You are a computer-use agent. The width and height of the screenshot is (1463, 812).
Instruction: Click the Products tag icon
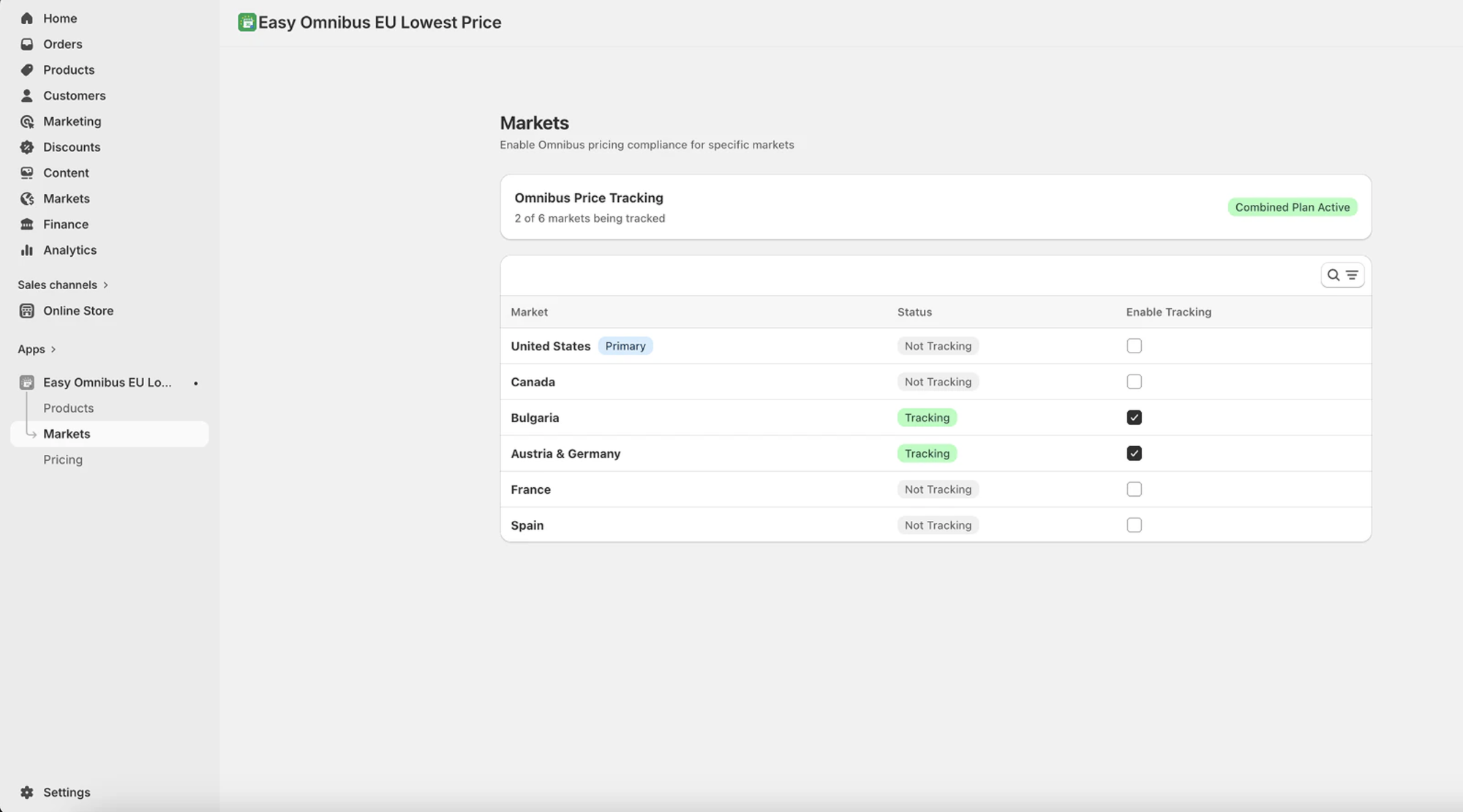tap(27, 70)
